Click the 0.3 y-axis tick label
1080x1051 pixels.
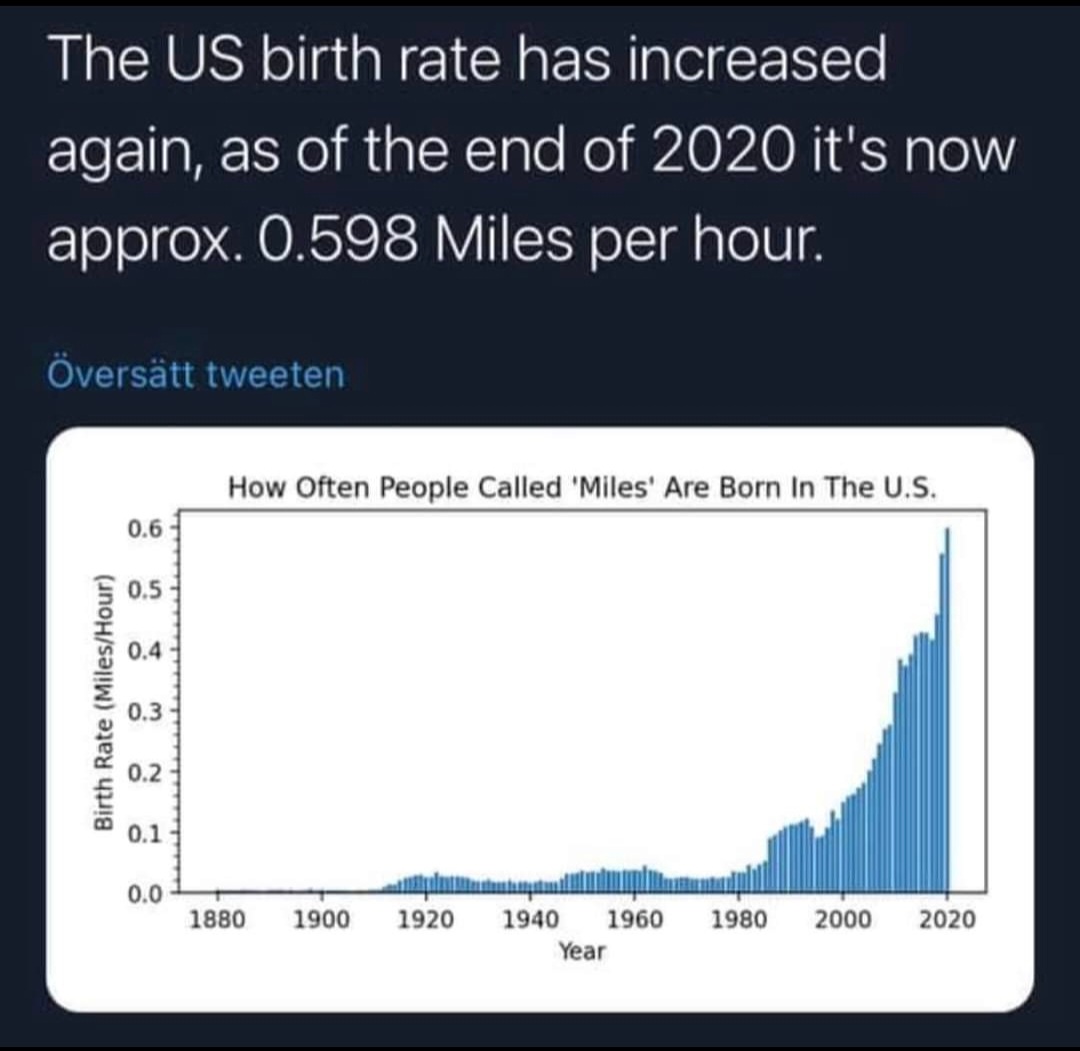(x=144, y=710)
